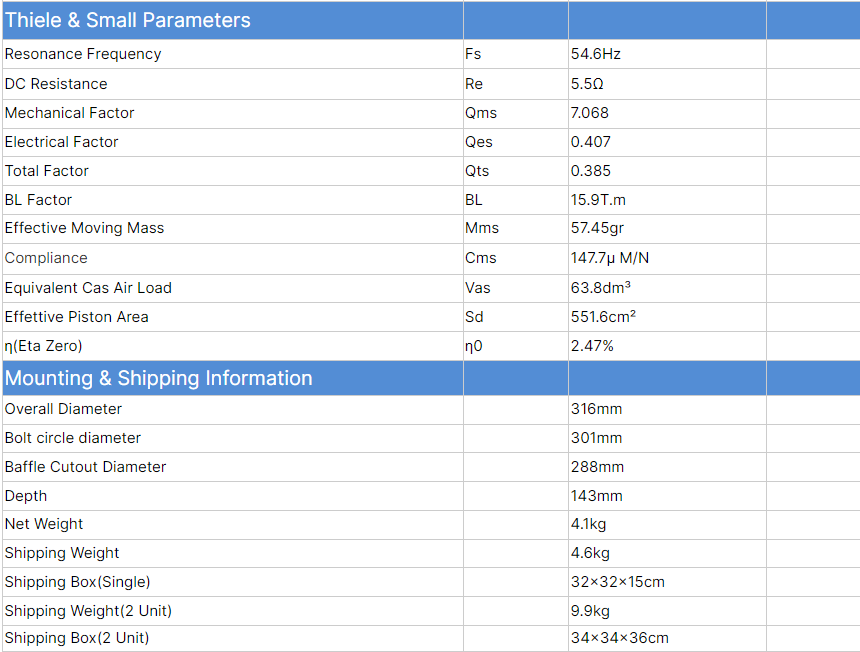Click the Resonance Frequency label cell
The image size is (860, 652).
[83, 54]
